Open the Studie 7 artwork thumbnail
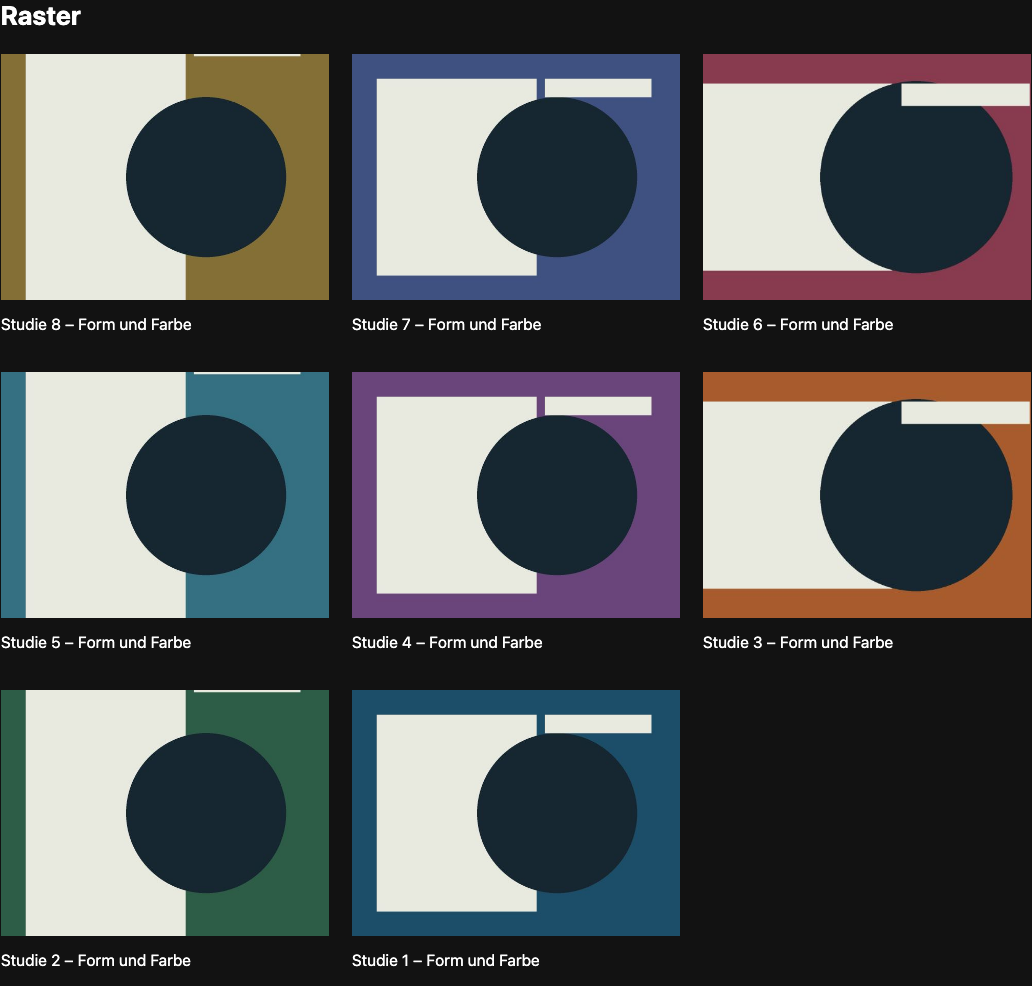 (516, 177)
